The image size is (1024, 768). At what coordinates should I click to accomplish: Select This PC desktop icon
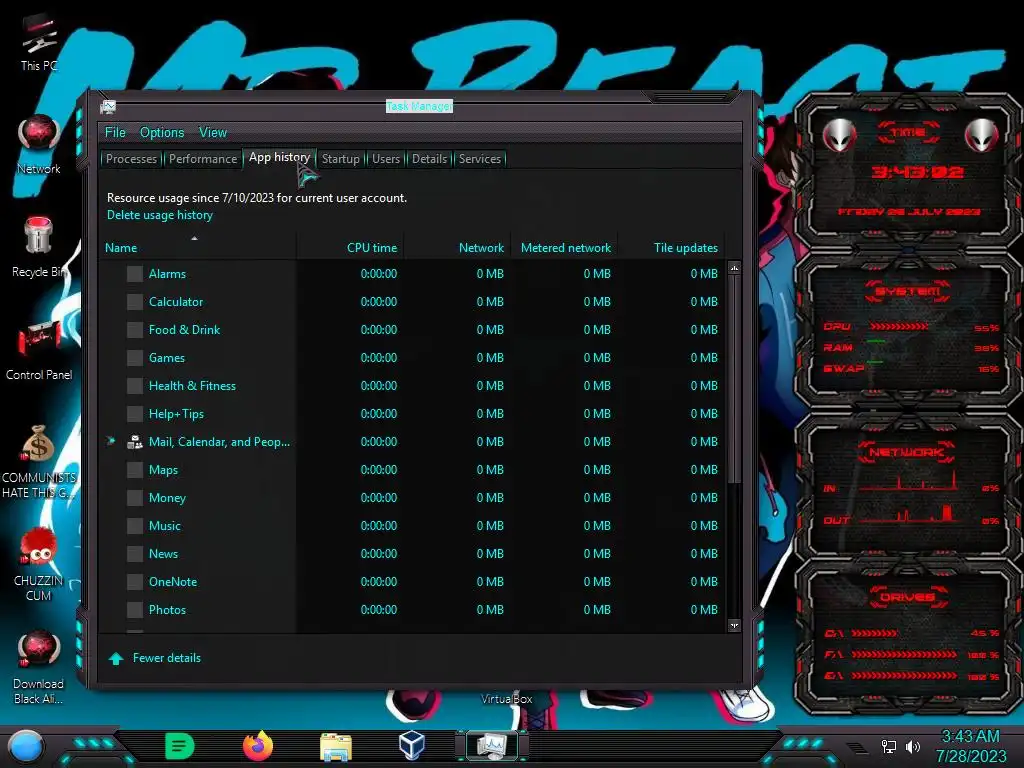pyautogui.click(x=39, y=42)
